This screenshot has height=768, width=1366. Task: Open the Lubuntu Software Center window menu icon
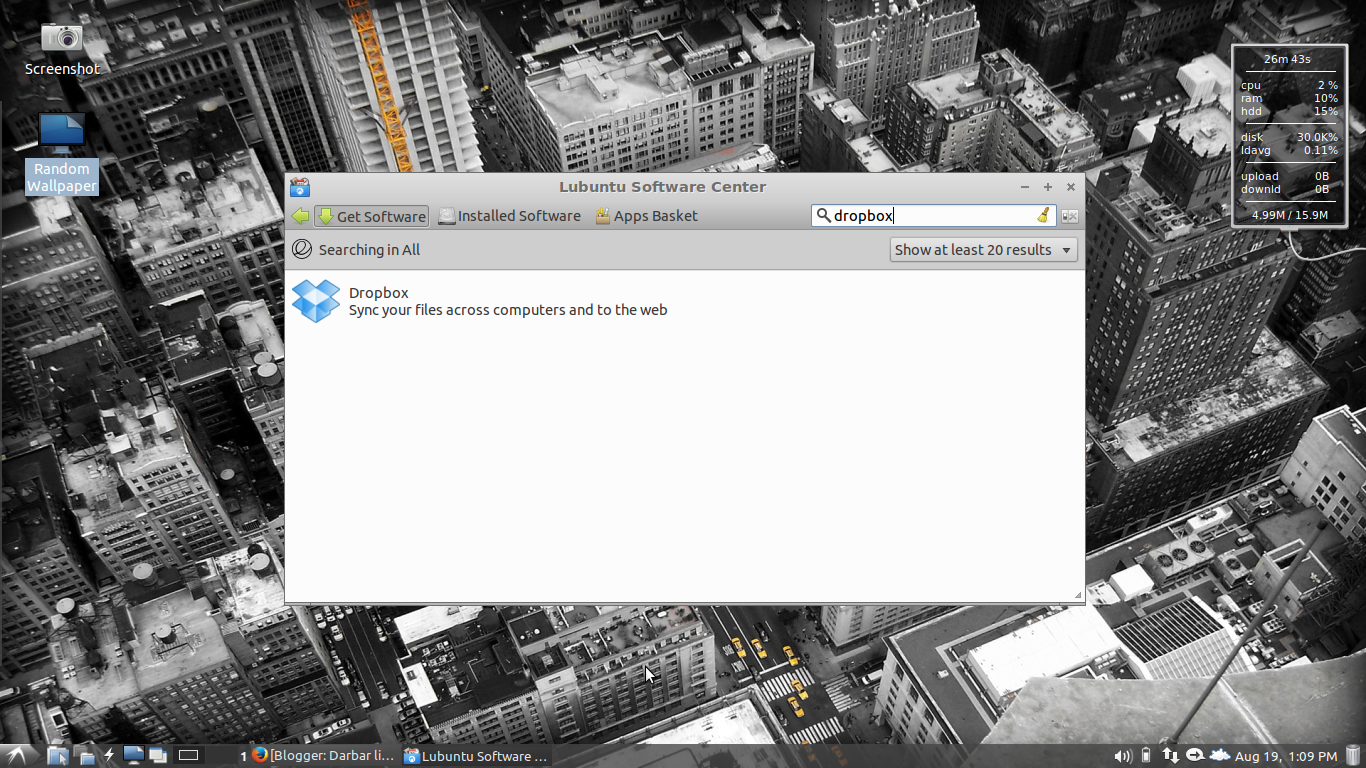(x=299, y=186)
